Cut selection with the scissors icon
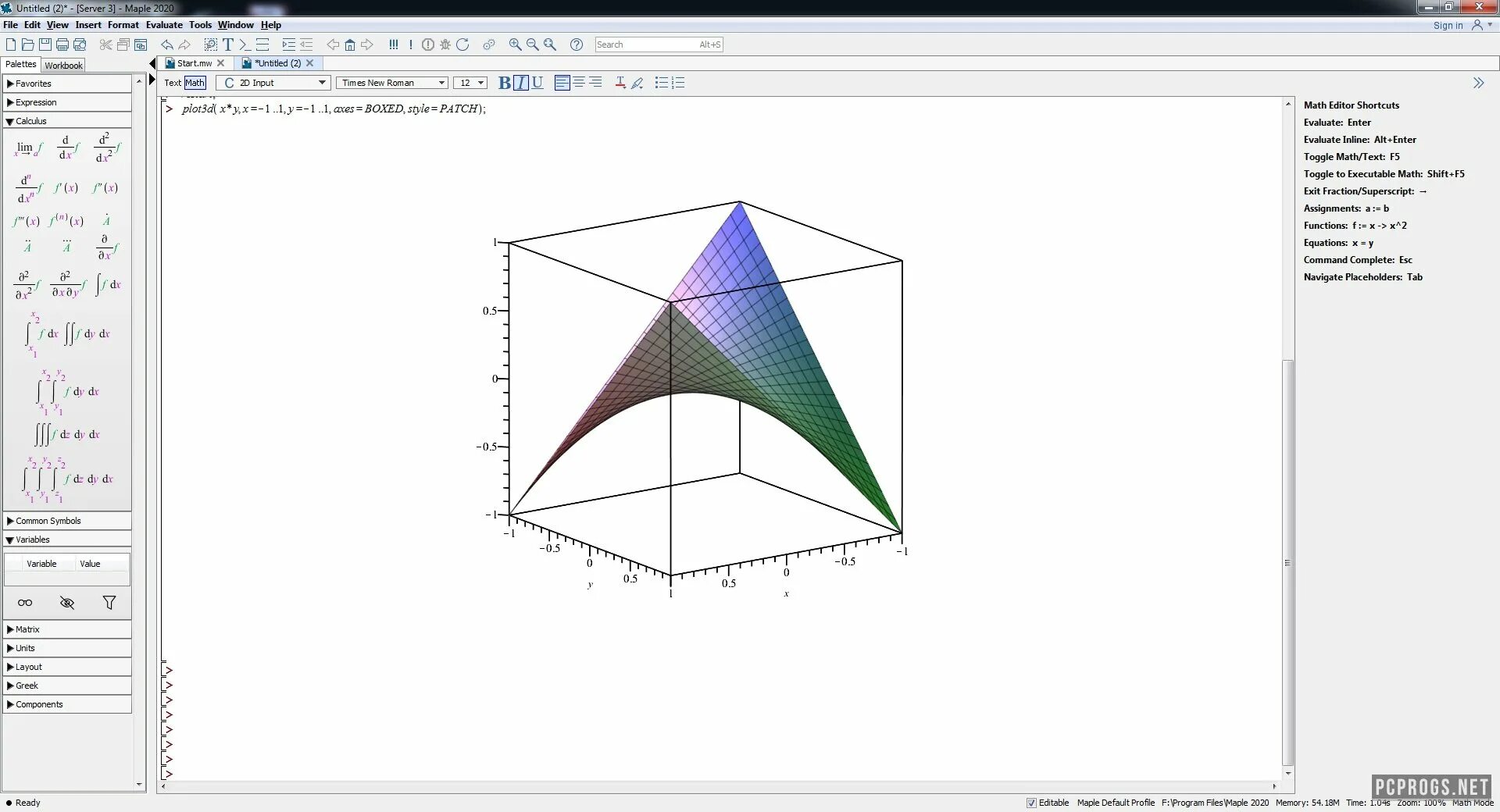The height and width of the screenshot is (812, 1500). pos(105,45)
